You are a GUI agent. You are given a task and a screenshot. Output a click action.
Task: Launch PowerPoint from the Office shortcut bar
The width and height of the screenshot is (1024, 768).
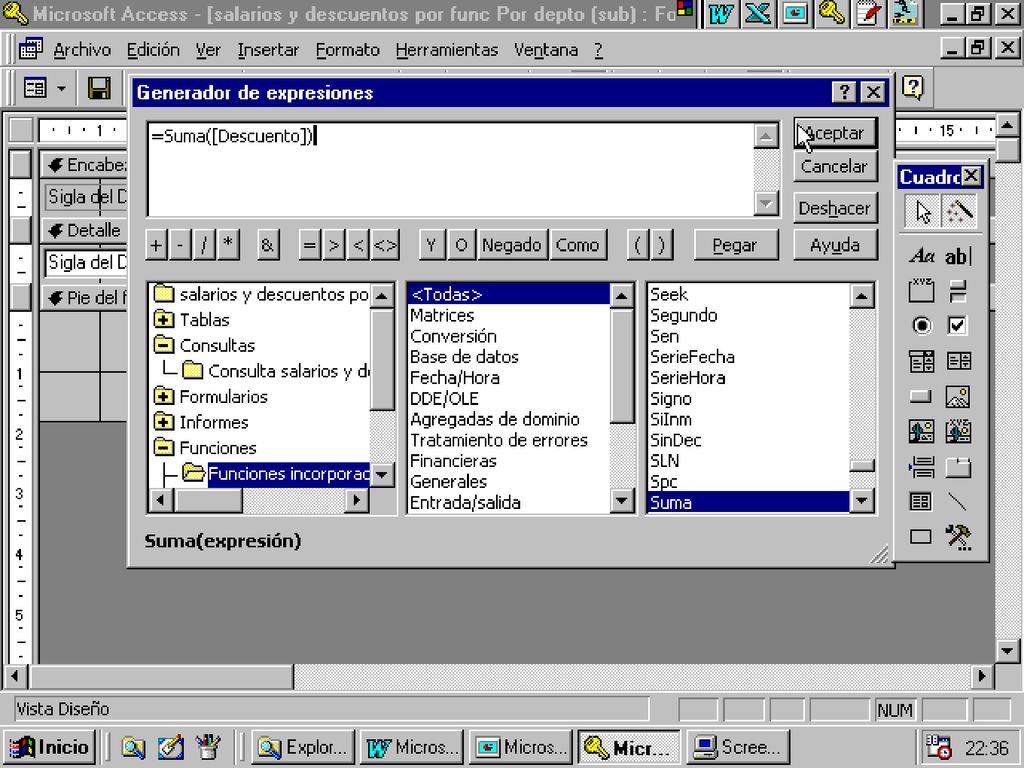point(795,14)
